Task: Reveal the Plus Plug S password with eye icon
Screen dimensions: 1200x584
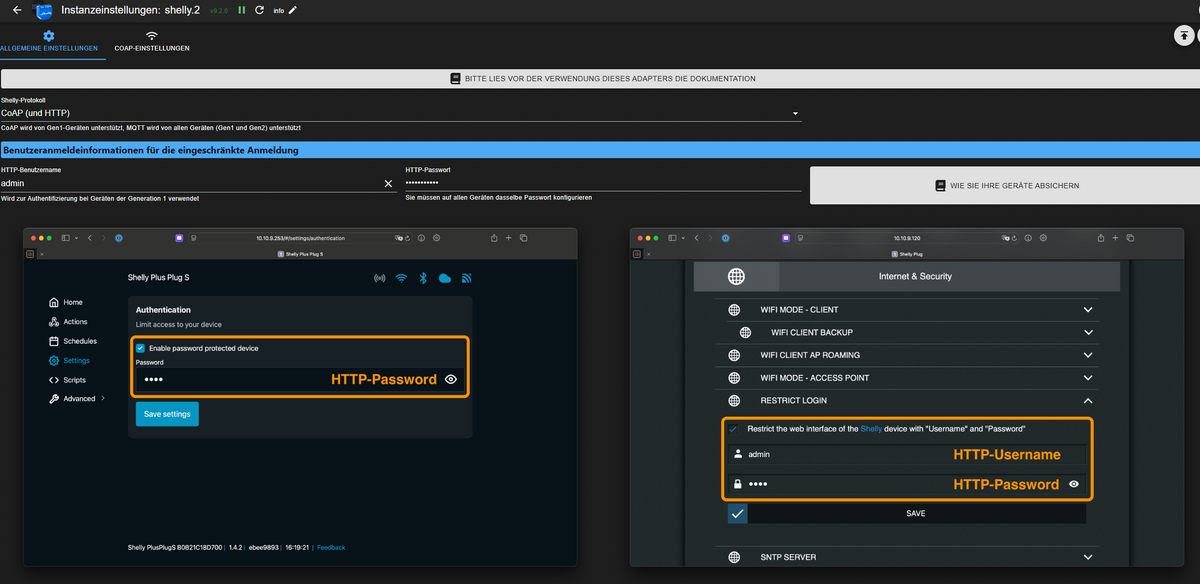Action: click(451, 380)
